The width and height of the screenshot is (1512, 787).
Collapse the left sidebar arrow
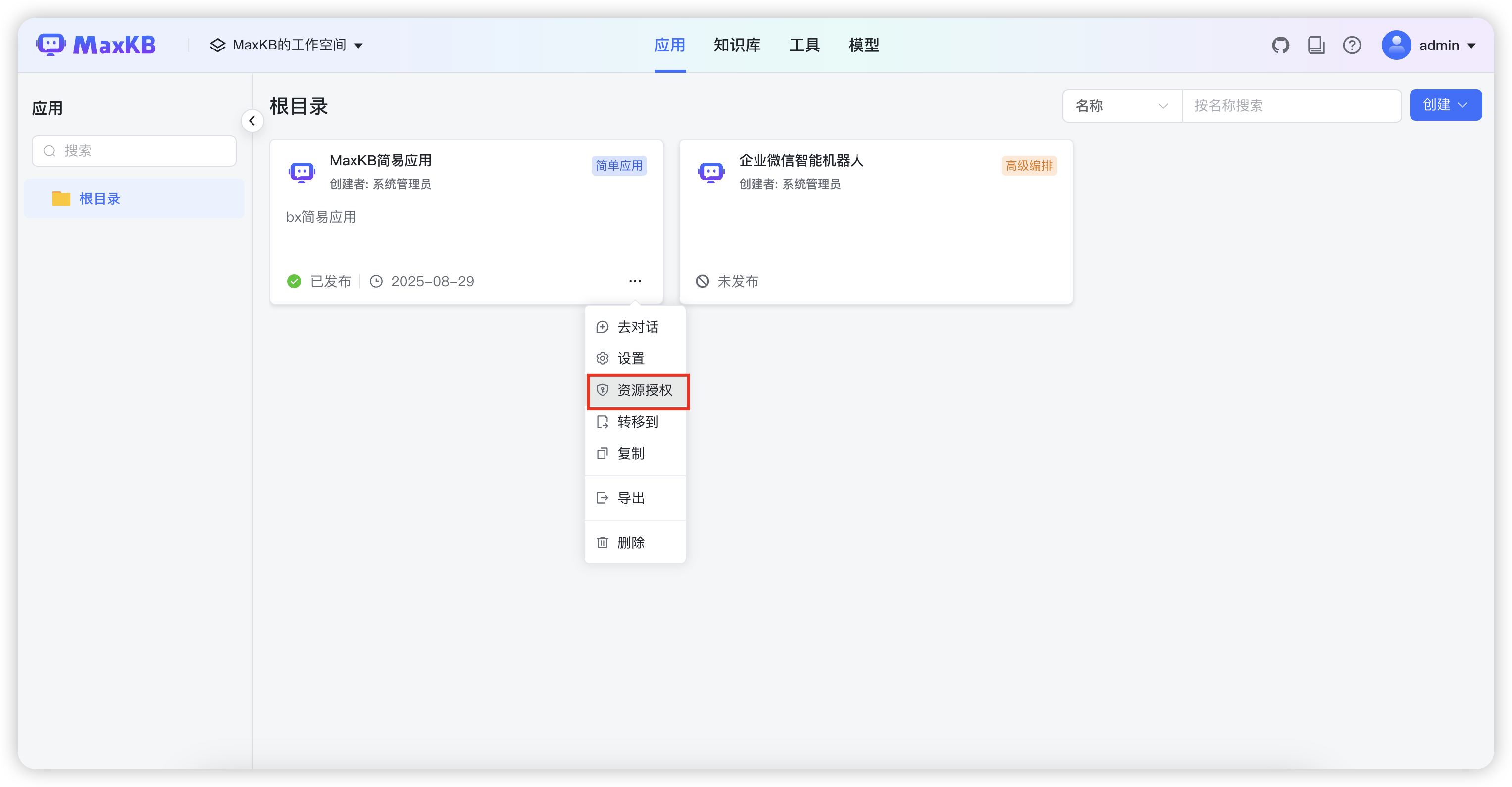(x=252, y=121)
